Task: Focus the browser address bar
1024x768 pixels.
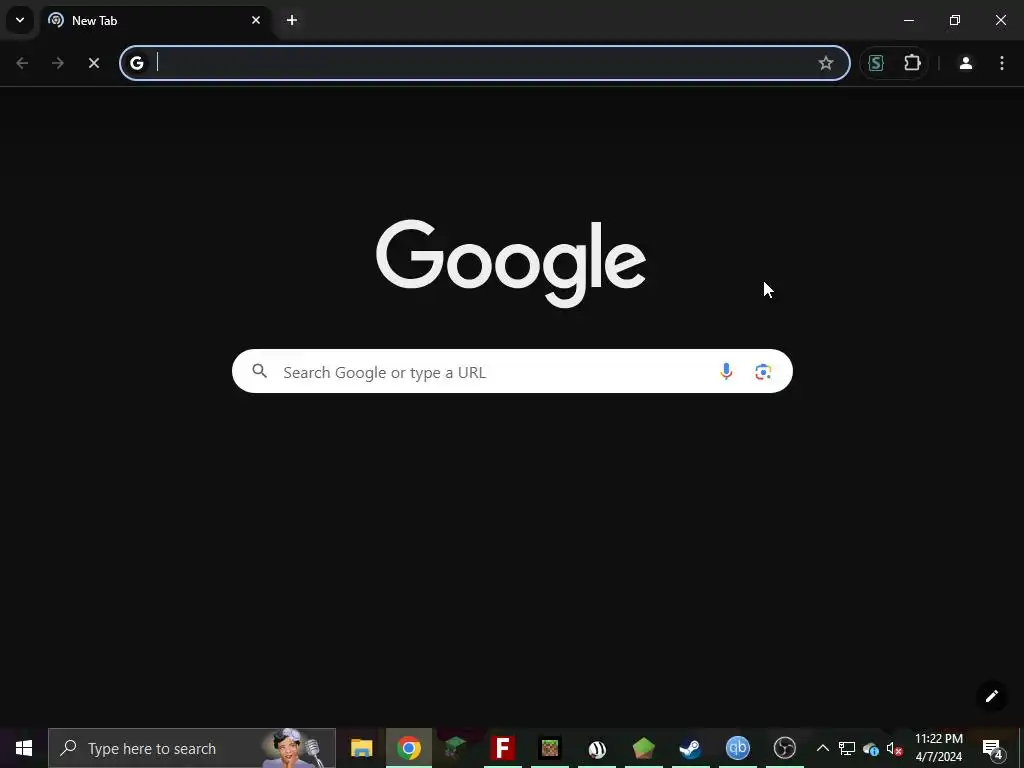Action: click(485, 63)
